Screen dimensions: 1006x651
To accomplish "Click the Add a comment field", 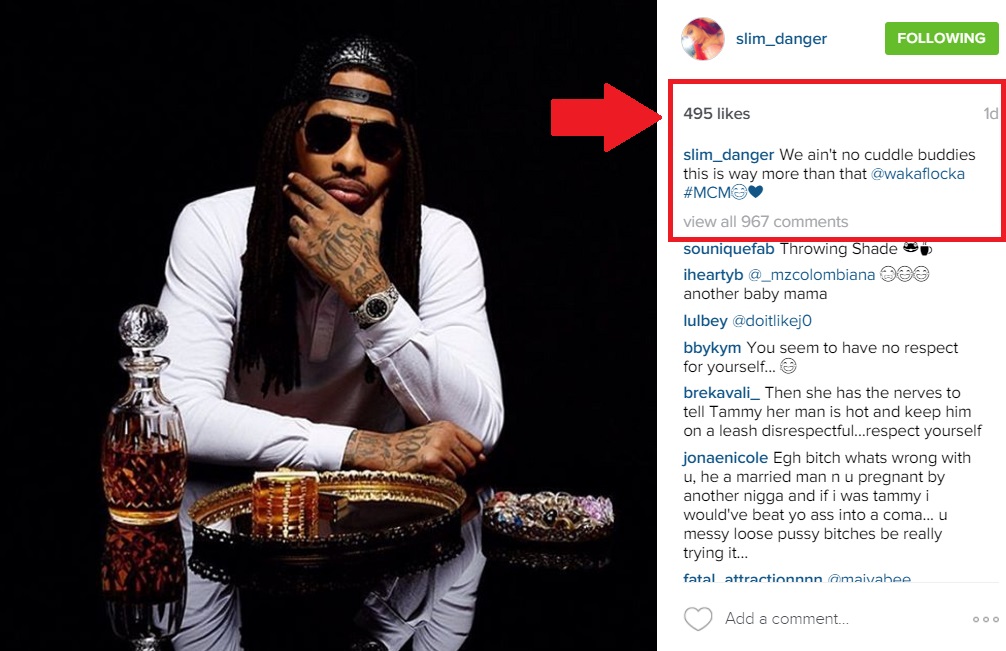I will (x=787, y=619).
